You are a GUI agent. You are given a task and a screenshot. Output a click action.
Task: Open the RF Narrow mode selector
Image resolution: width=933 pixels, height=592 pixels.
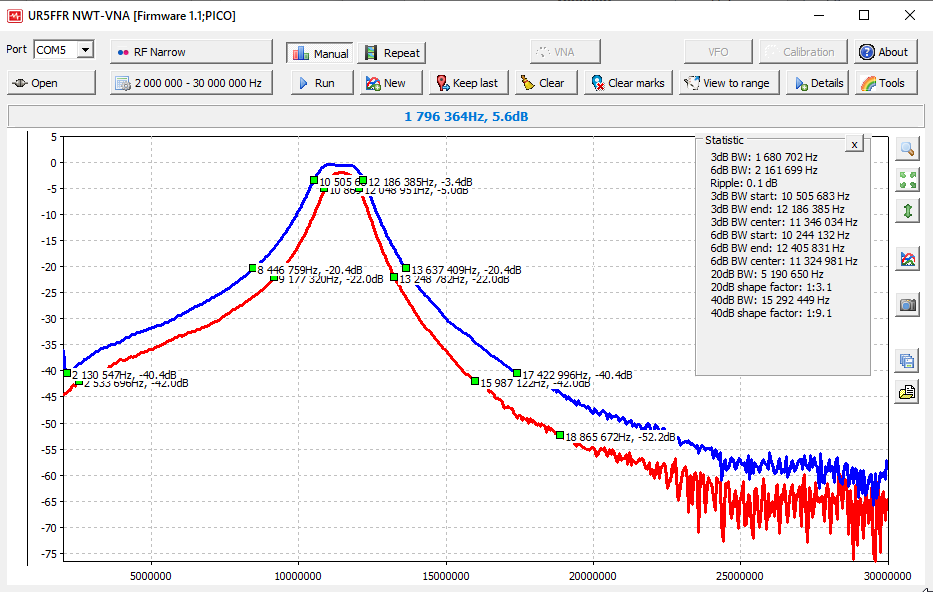[x=191, y=52]
